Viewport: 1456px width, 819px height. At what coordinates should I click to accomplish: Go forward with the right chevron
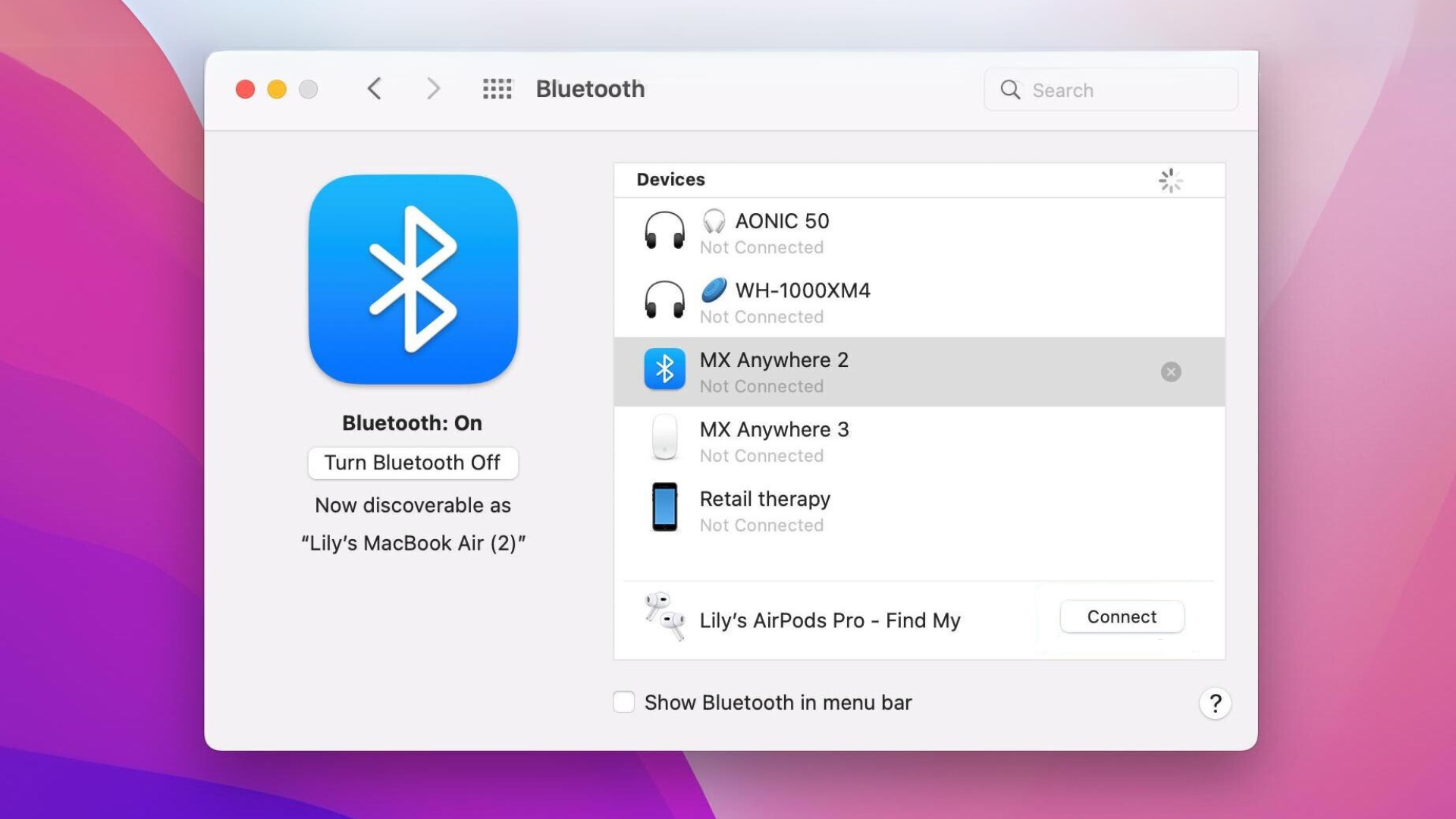pos(433,89)
